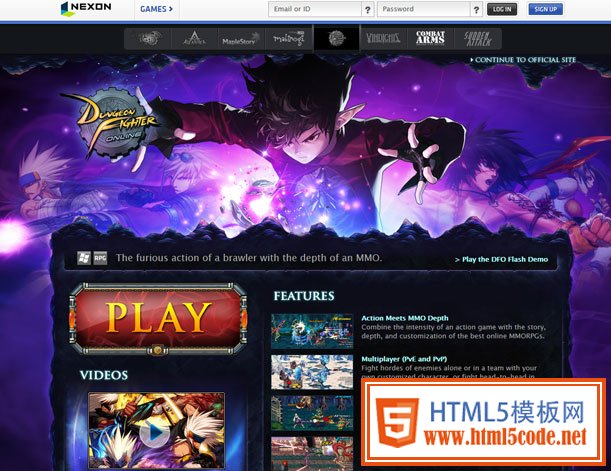
Task: Select the Vindictus game tab
Action: click(383, 39)
